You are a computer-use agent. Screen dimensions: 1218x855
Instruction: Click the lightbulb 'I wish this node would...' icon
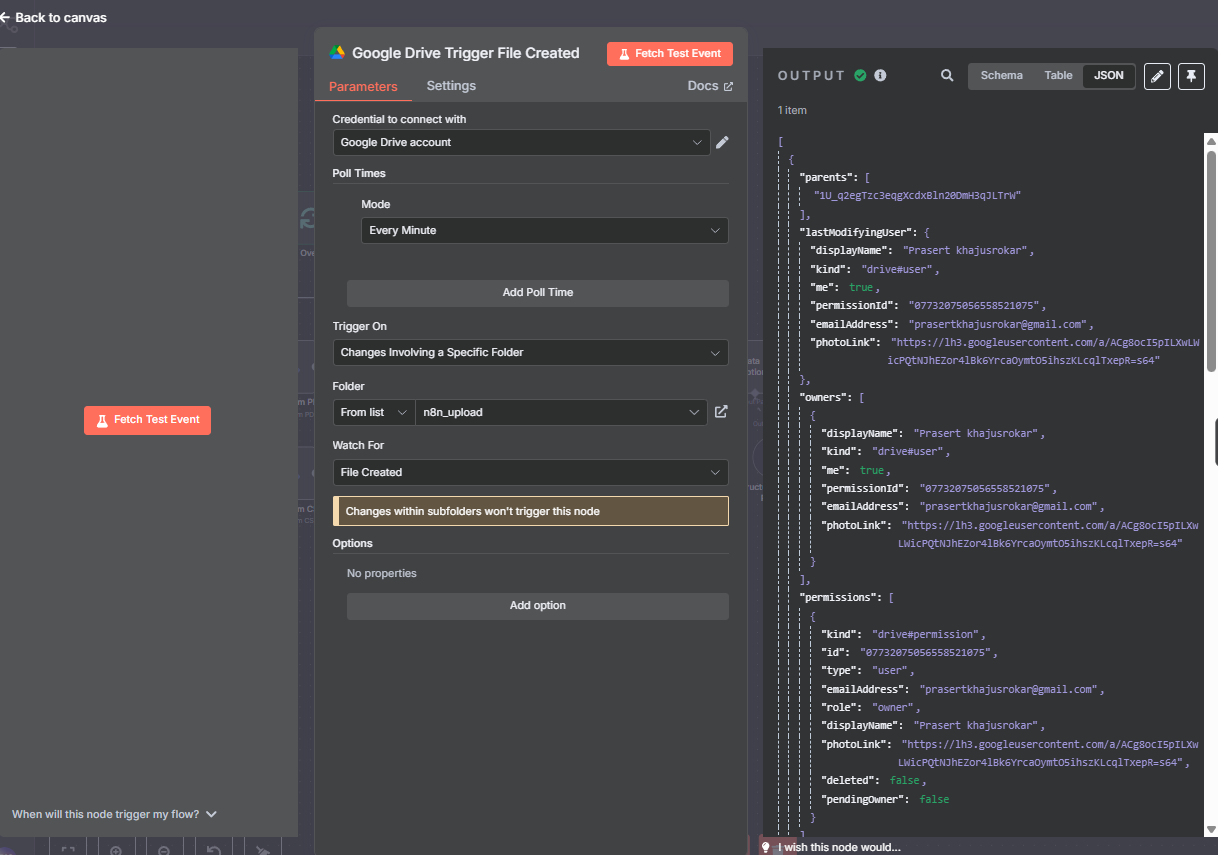[766, 847]
